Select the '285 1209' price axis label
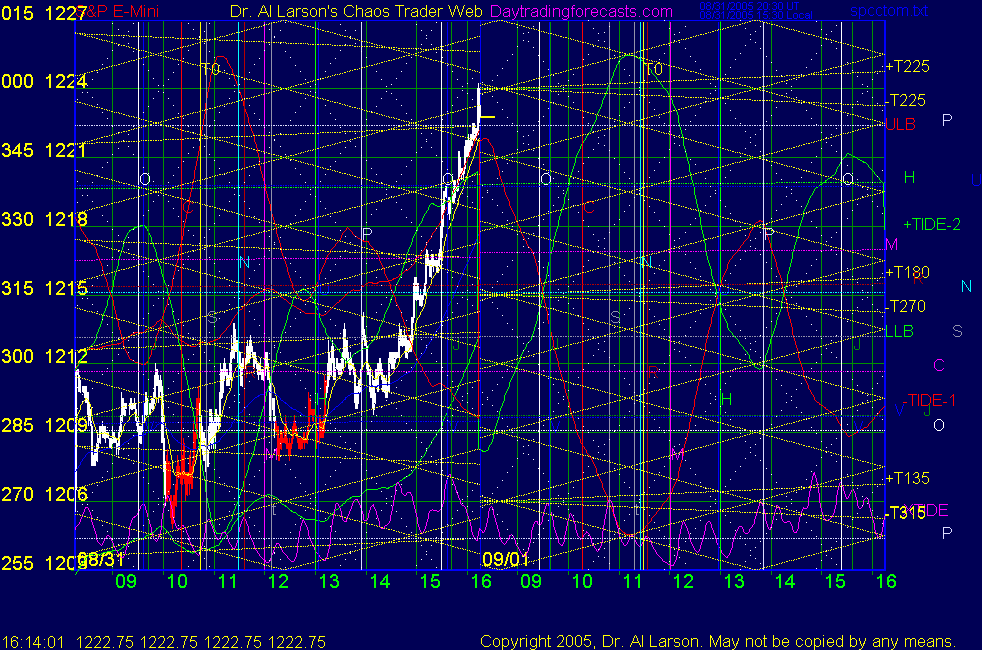Viewport: 982px width, 650px height. (x=44, y=425)
